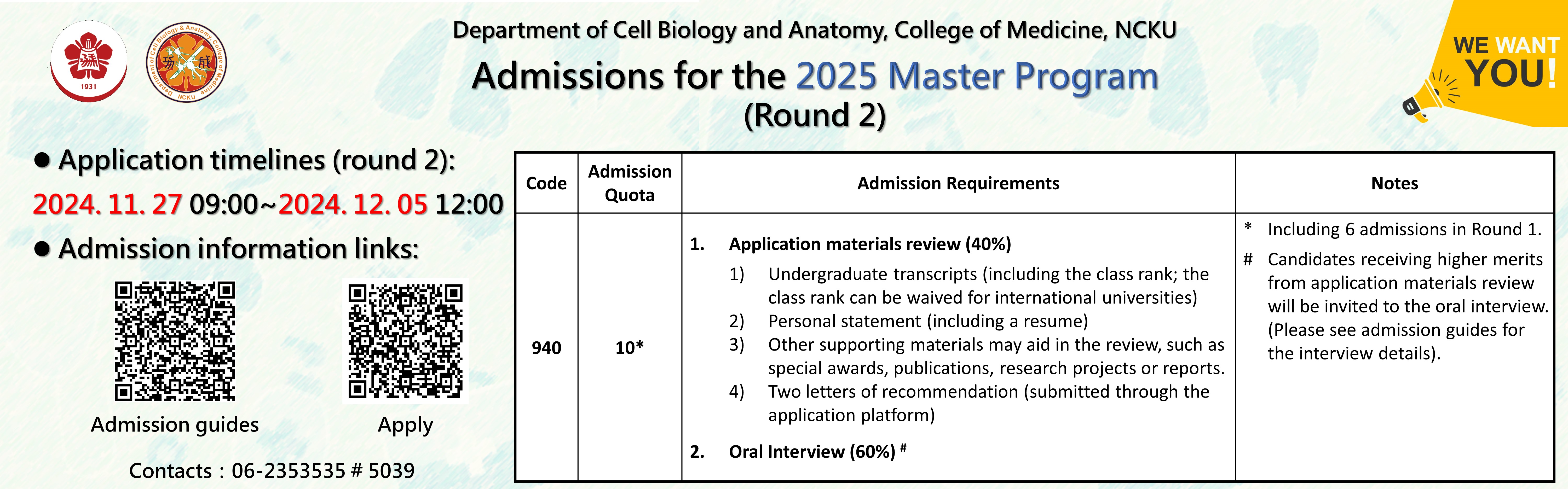The width and height of the screenshot is (1568, 489).
Task: Click the Admission guides QR code
Action: click(x=175, y=341)
